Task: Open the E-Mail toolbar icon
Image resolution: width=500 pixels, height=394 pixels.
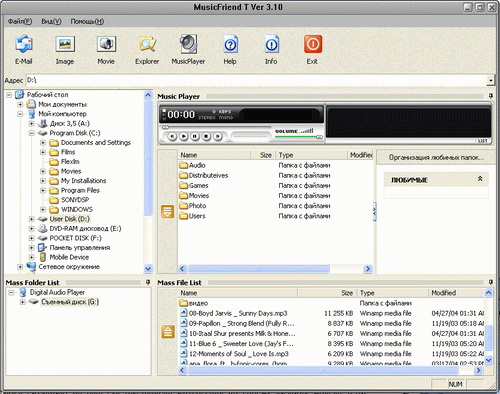Action: tap(23, 44)
